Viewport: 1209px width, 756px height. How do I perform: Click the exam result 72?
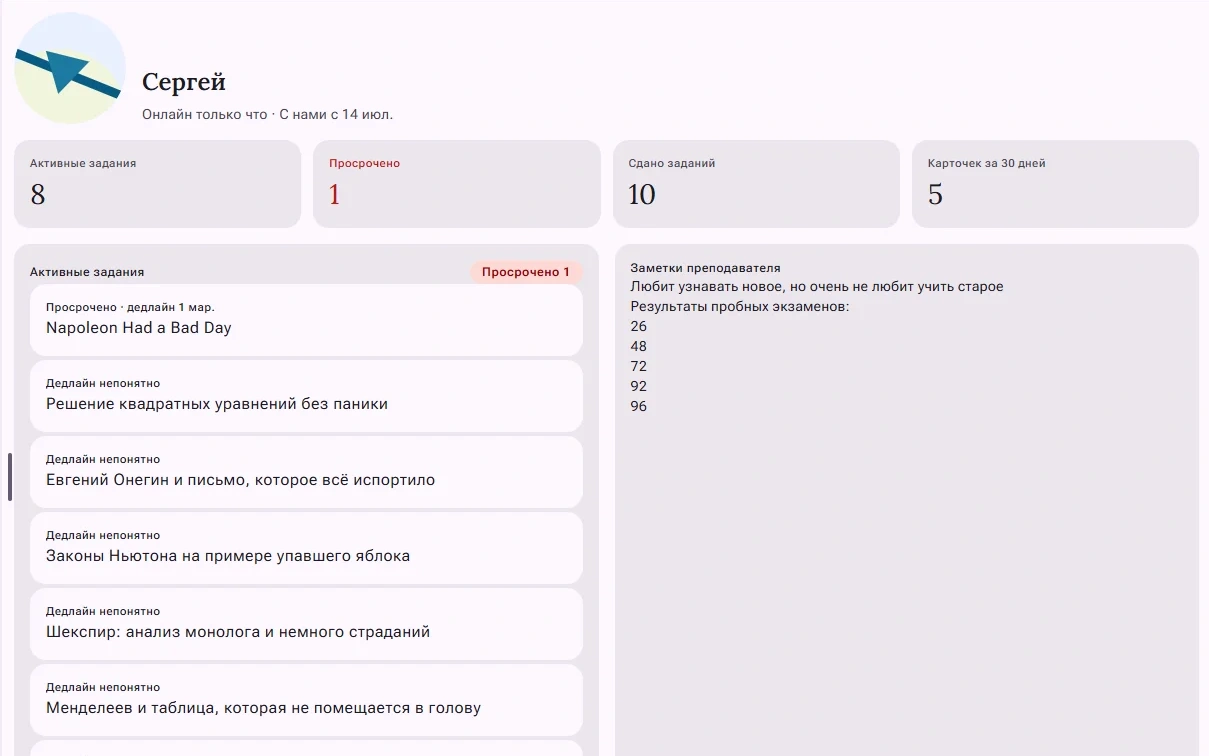coord(639,367)
